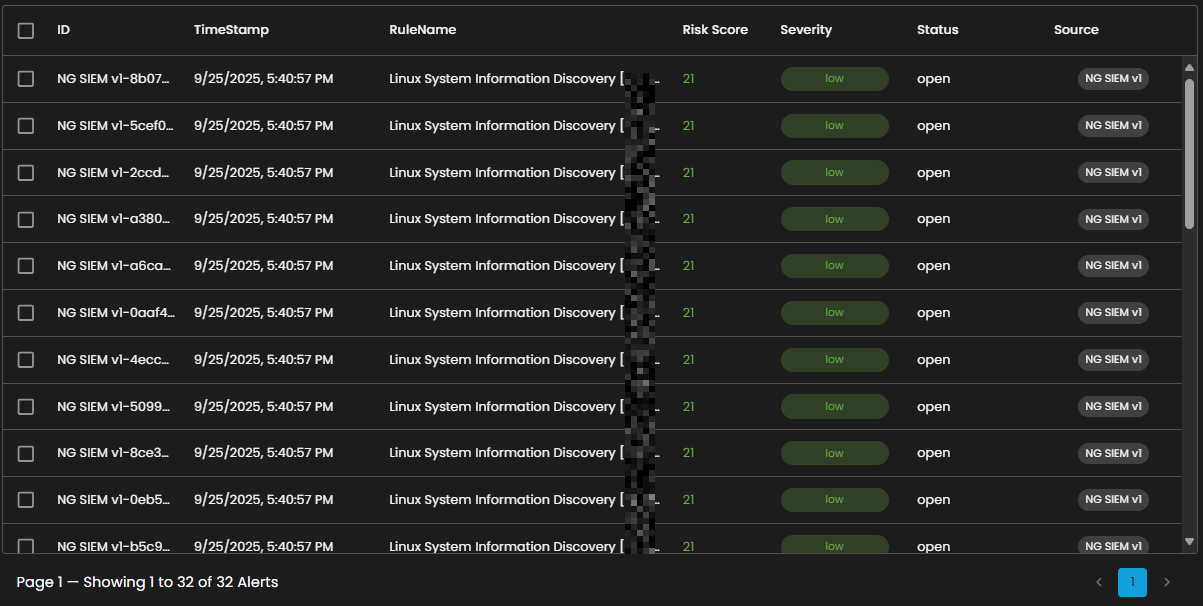
Task: Click the scrollbar down arrow
Action: (x=1189, y=541)
